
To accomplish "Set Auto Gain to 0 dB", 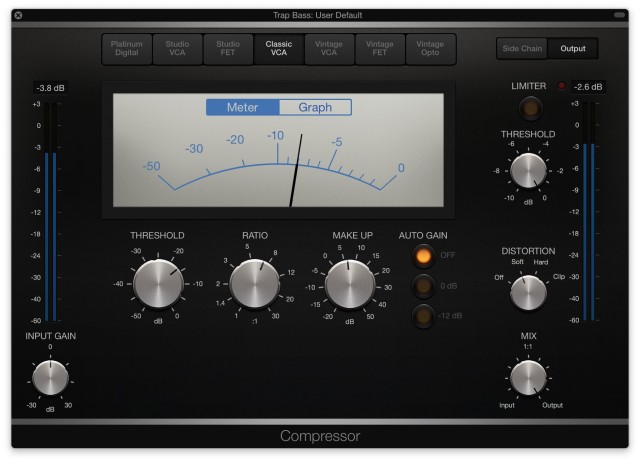I will pyautogui.click(x=426, y=286).
